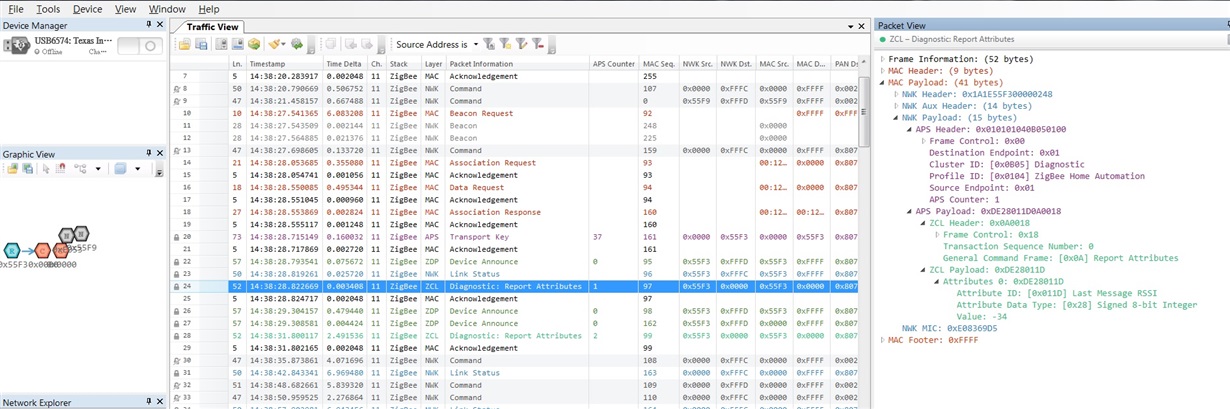Open the Tools menu

tap(48, 9)
